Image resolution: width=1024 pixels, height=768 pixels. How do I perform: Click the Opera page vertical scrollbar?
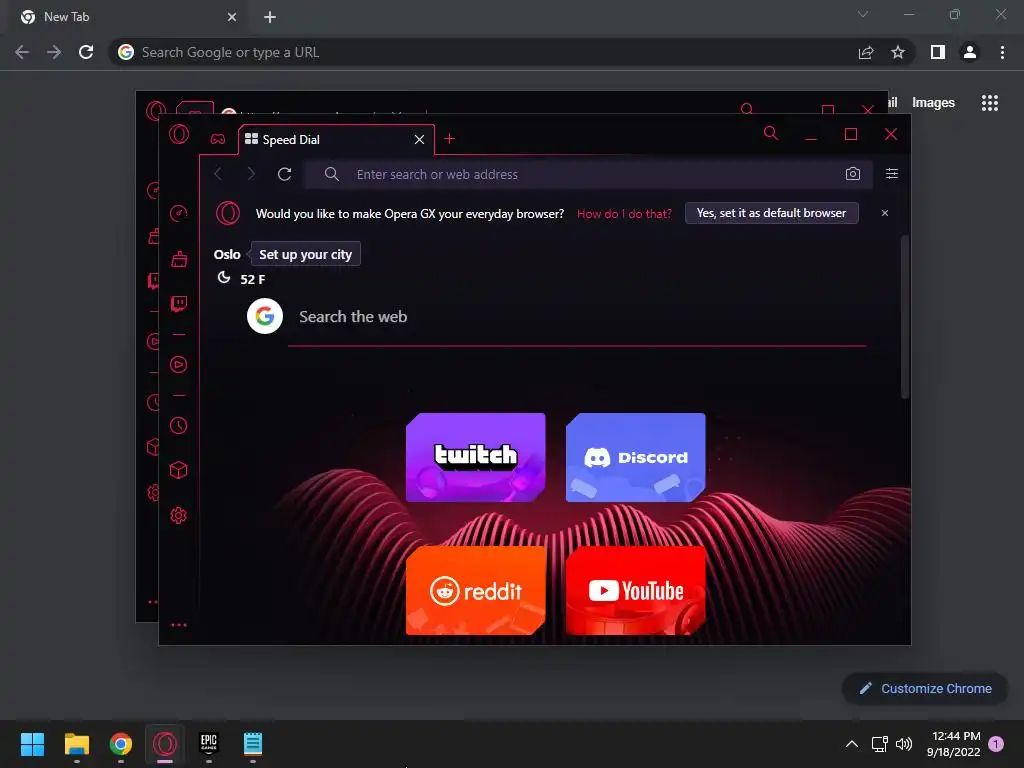coord(904,317)
